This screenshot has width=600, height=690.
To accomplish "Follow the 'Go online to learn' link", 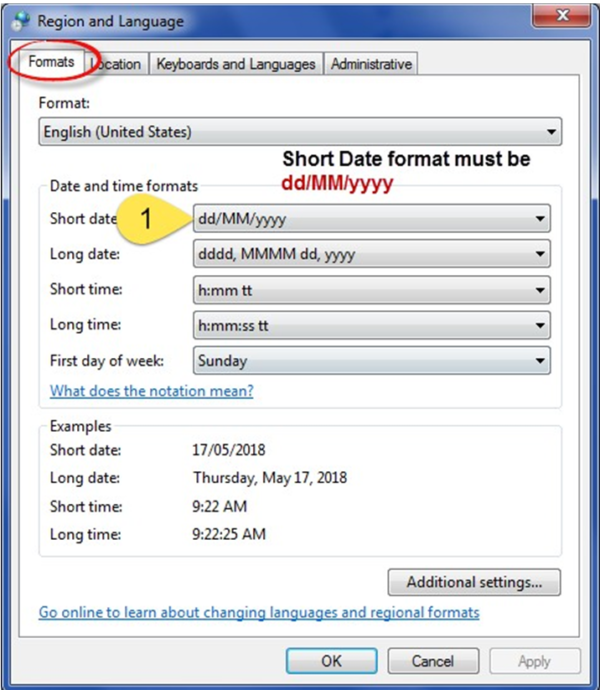I will 259,612.
